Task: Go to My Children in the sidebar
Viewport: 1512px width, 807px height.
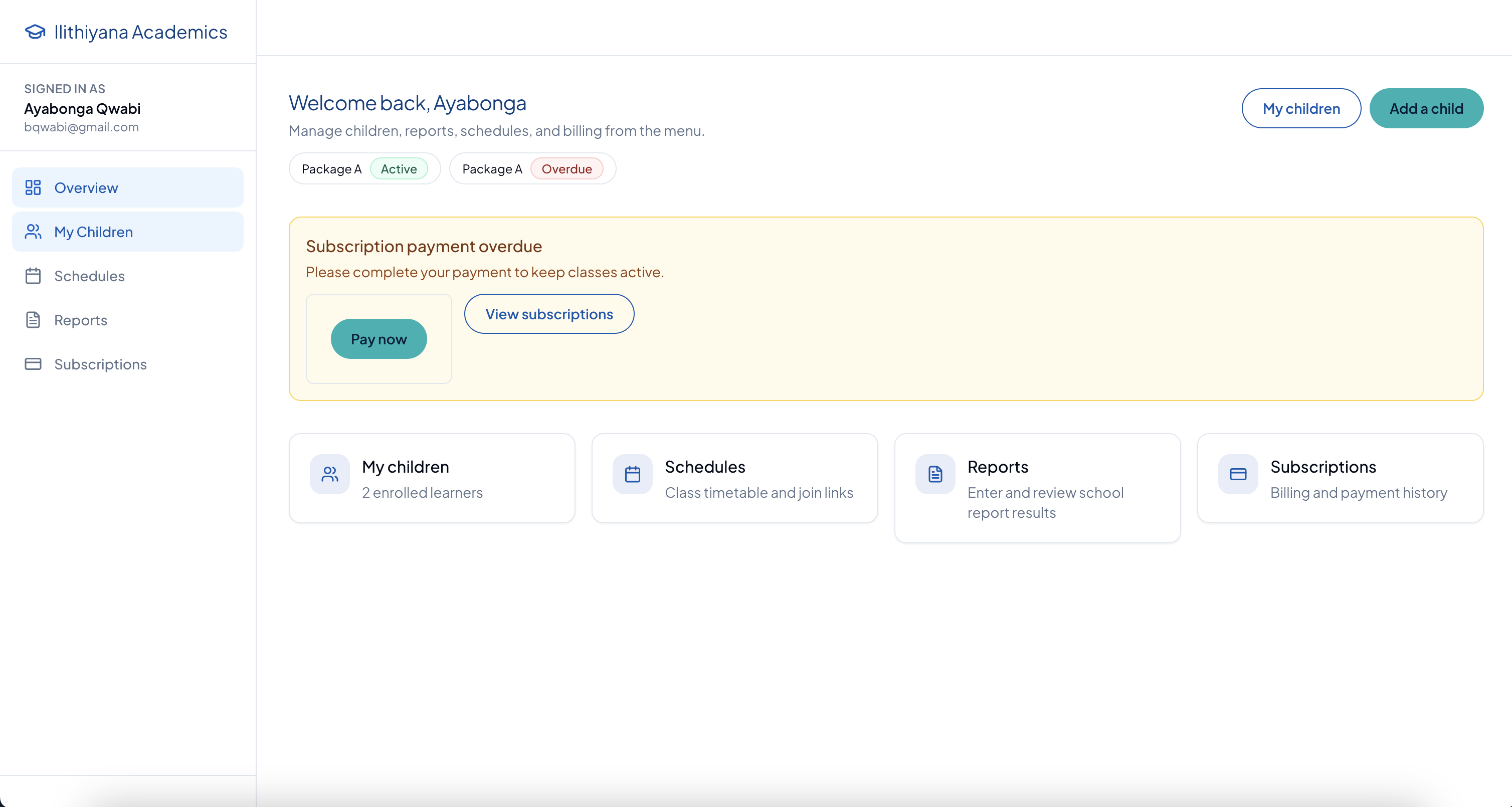Action: tap(128, 232)
